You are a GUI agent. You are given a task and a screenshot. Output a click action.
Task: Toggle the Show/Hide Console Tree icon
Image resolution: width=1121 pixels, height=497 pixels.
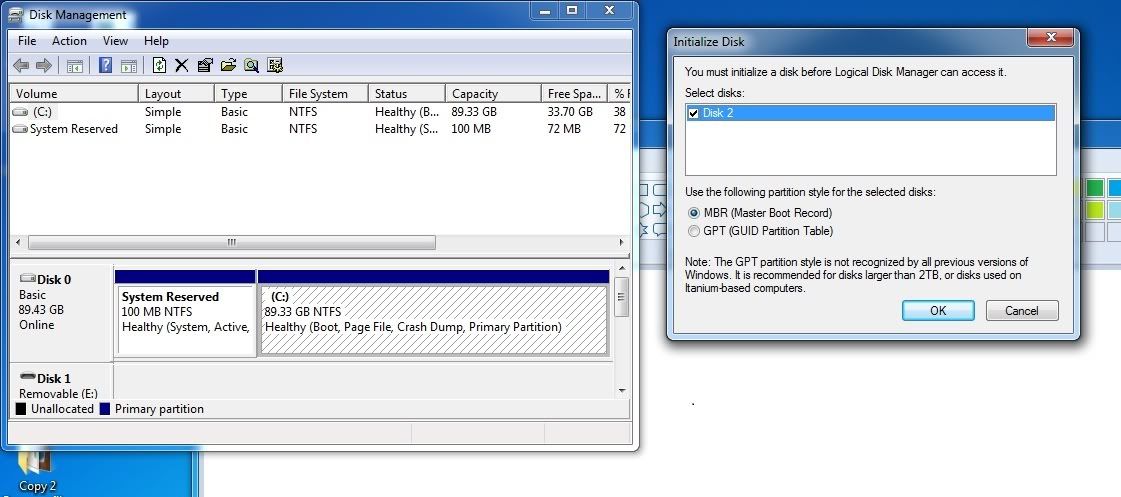click(x=74, y=66)
